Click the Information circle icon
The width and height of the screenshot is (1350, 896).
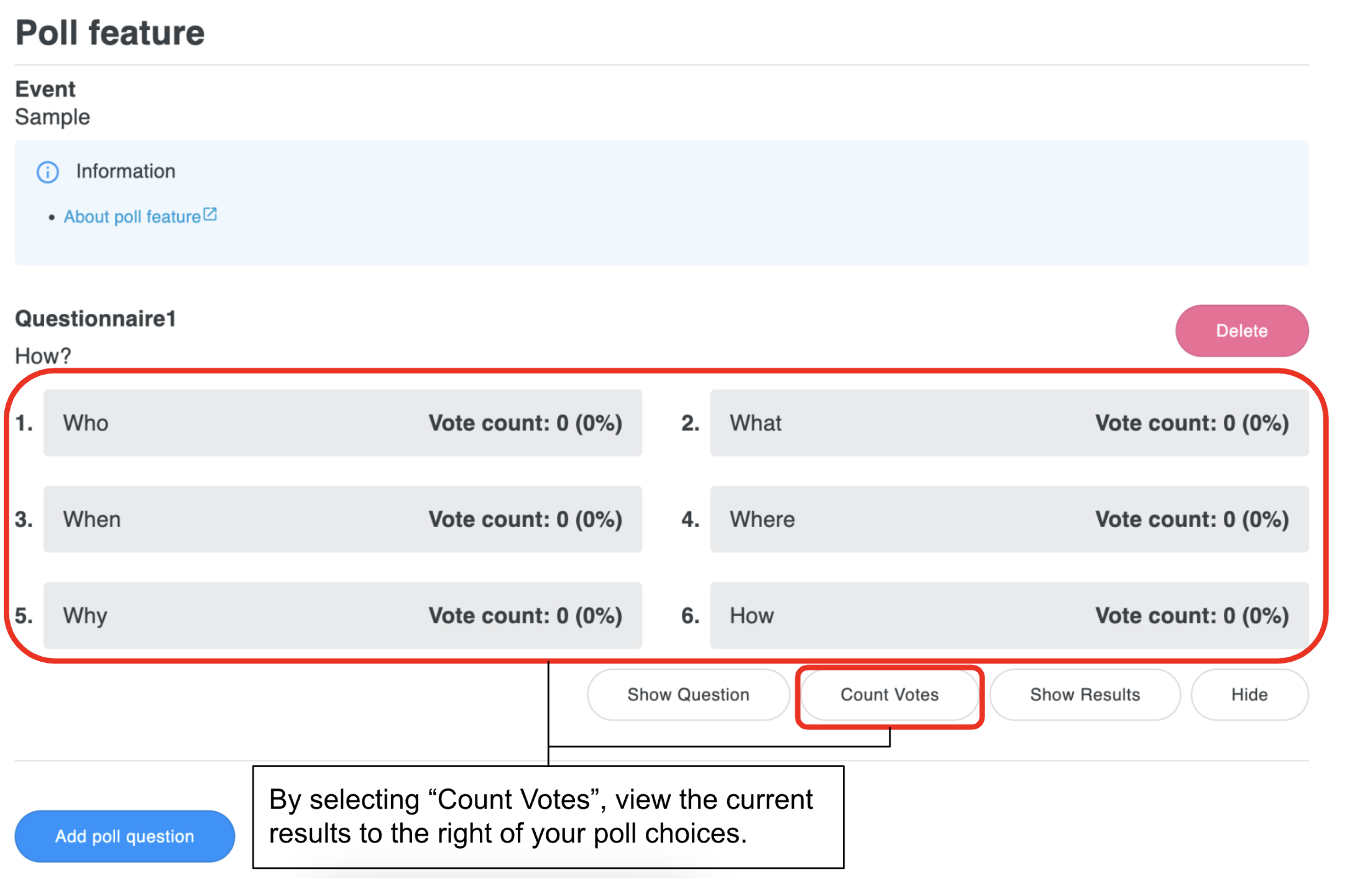point(47,171)
